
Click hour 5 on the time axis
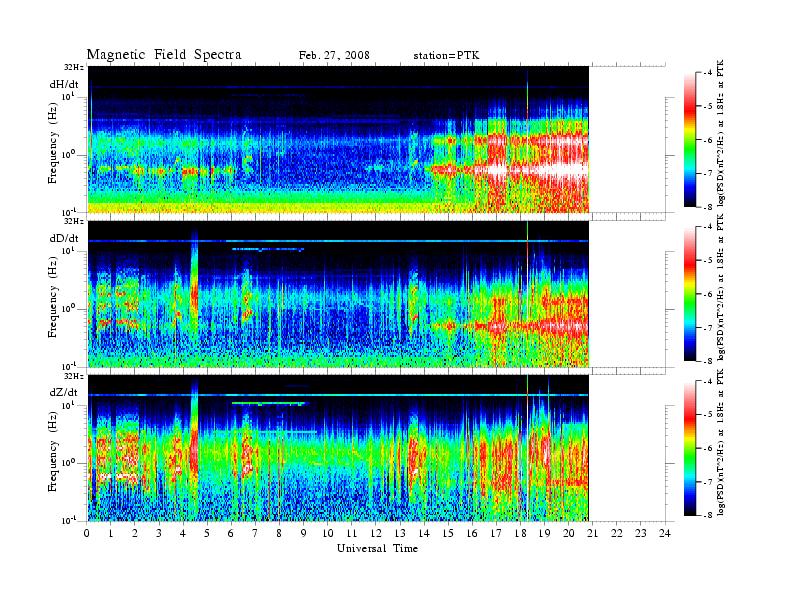(207, 534)
